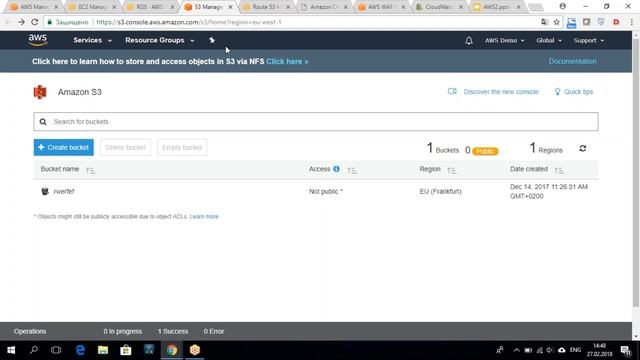Open File Explorer from taskbar

coord(103,350)
